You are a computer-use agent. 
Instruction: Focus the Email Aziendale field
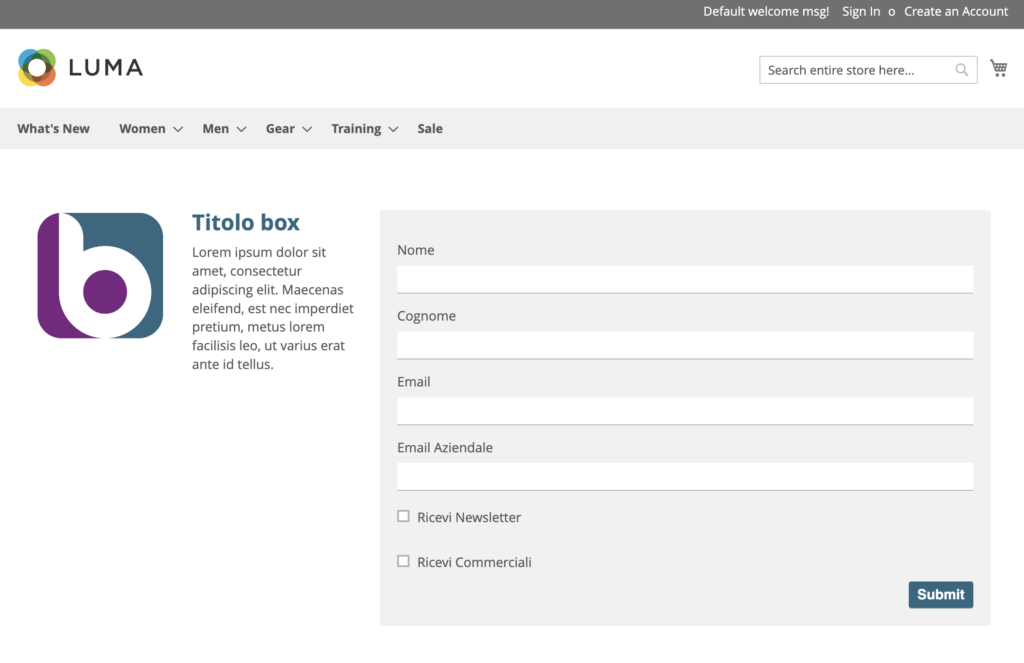click(x=684, y=476)
